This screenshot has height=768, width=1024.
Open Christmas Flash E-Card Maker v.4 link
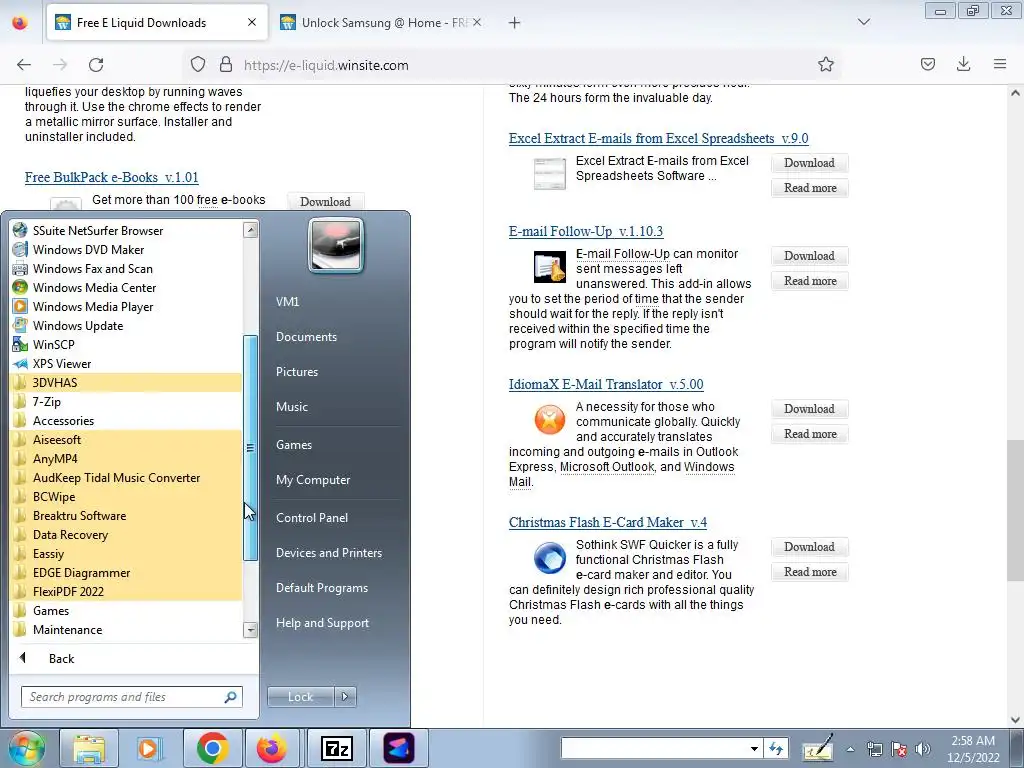(x=607, y=522)
